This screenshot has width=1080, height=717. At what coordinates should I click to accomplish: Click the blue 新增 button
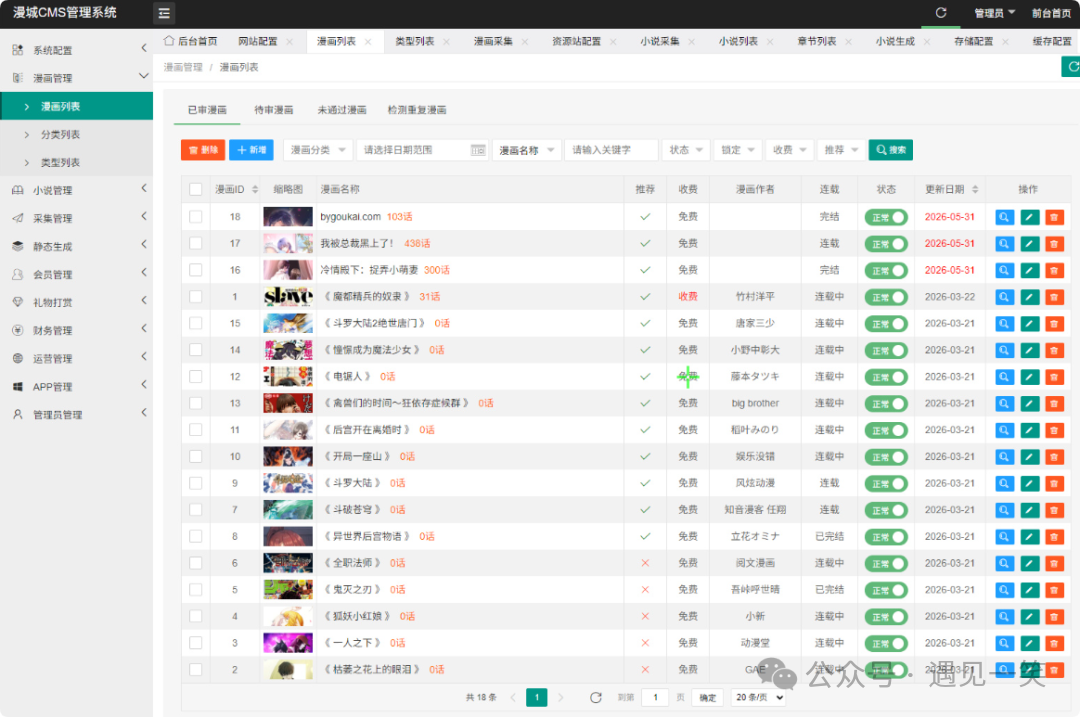(251, 150)
